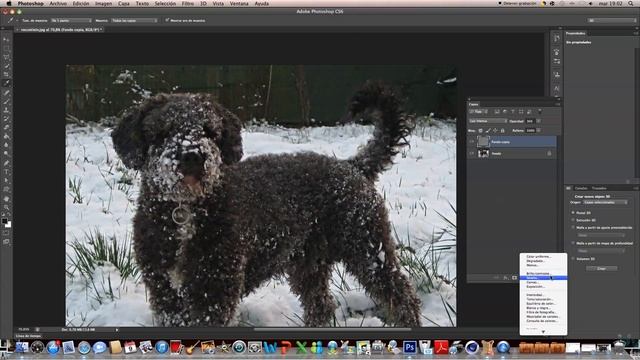The width and height of the screenshot is (640, 360).
Task: Switch to the Trazados tab
Action: point(599,188)
